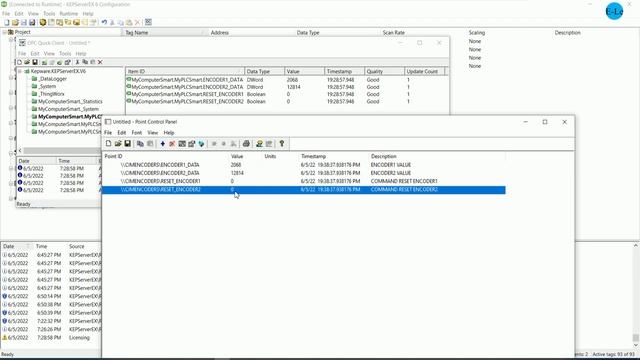Click Copy icon in Point Control Panel toolbar

coord(140,144)
